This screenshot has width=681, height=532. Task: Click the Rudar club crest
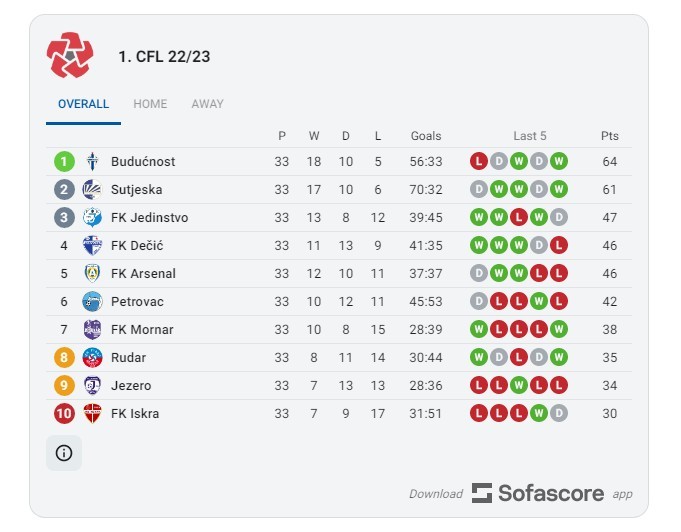(x=92, y=357)
